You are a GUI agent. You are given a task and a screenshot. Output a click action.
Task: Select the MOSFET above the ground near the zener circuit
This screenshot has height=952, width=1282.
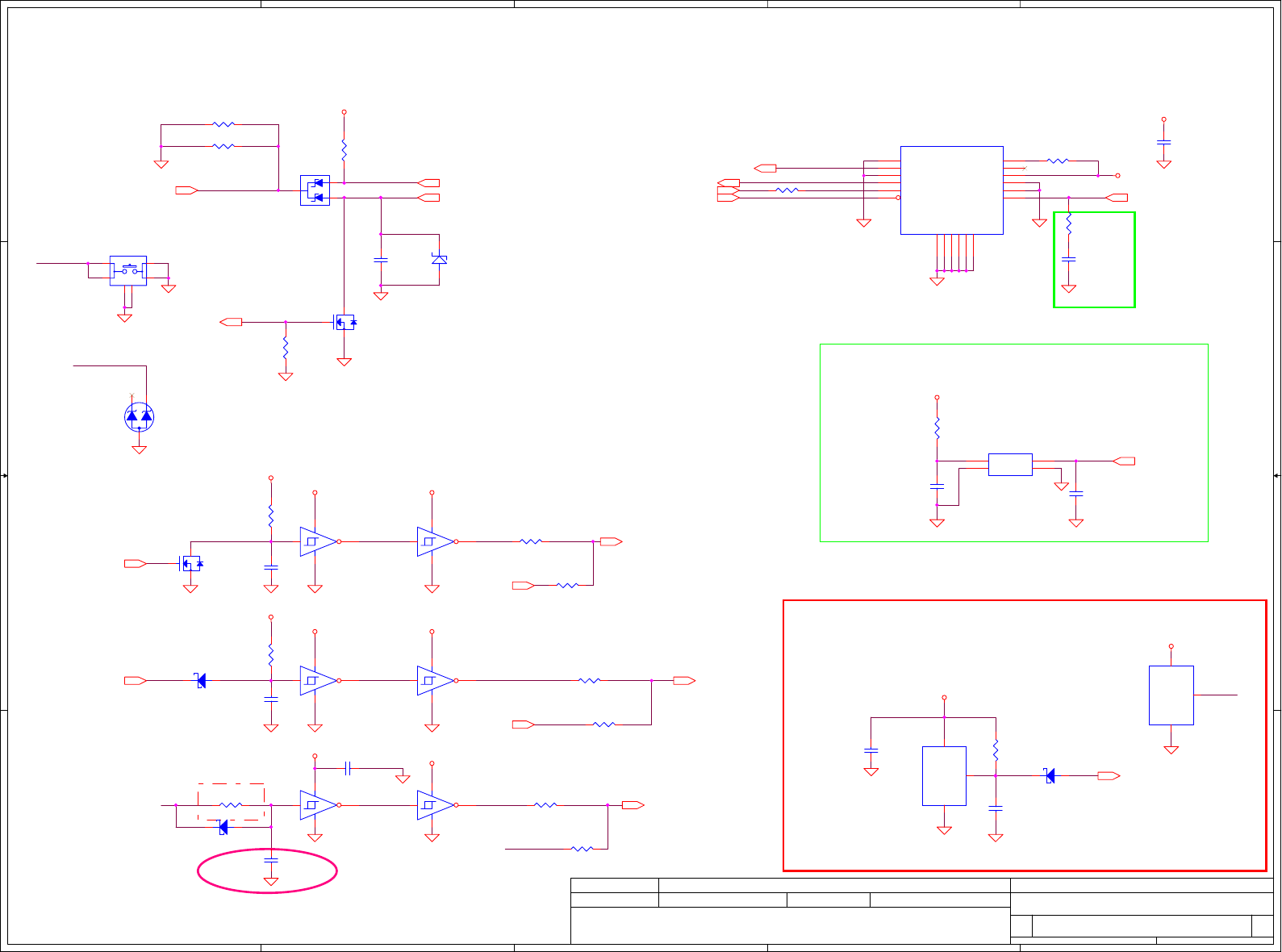click(x=345, y=322)
